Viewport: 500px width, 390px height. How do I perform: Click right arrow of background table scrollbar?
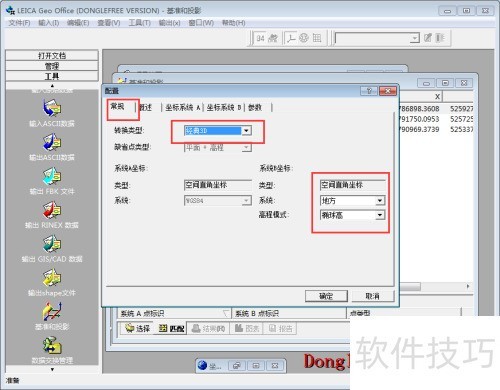click(x=468, y=286)
